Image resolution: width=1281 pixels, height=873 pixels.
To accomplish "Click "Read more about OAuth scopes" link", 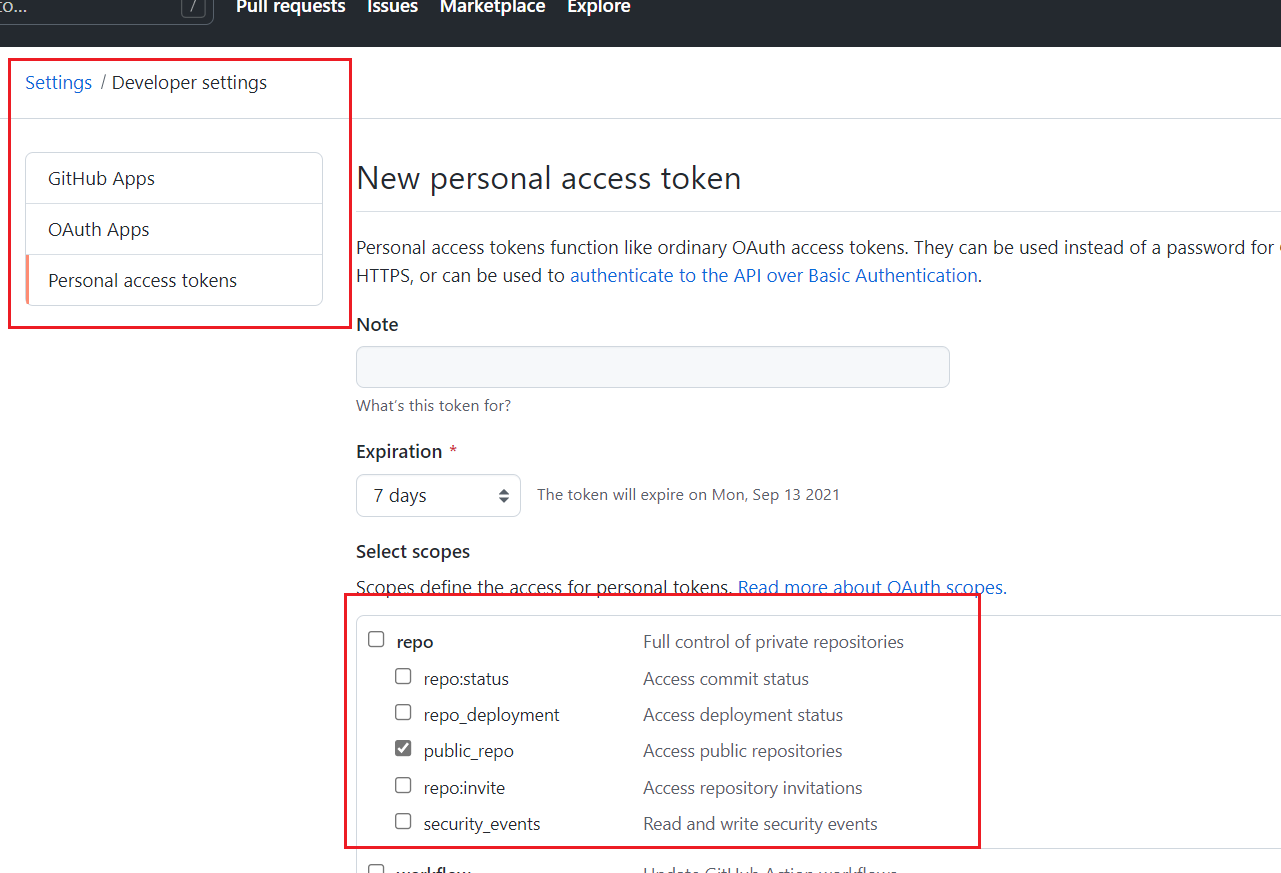I will point(870,588).
